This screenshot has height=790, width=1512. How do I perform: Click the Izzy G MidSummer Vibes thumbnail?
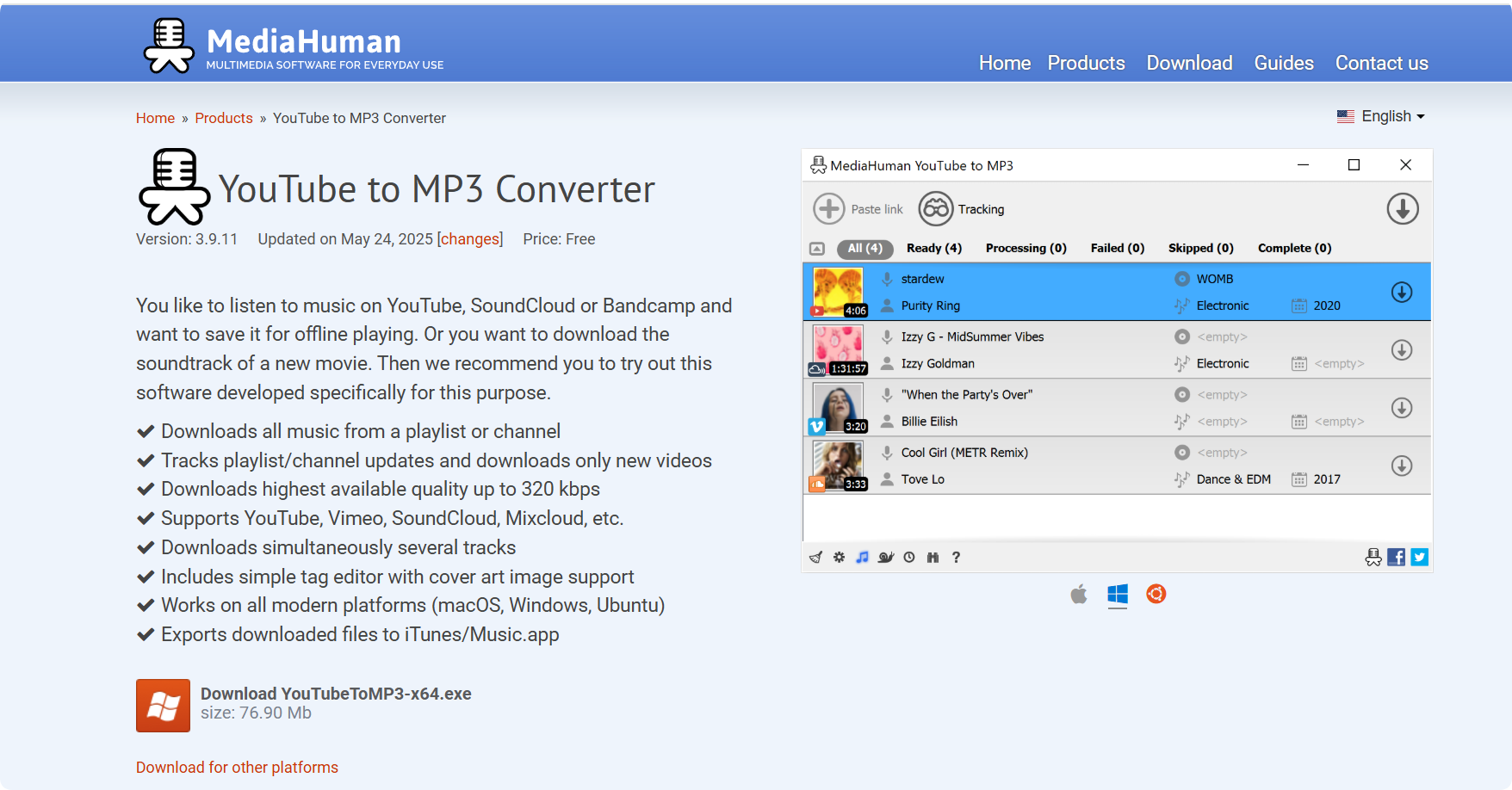click(838, 349)
